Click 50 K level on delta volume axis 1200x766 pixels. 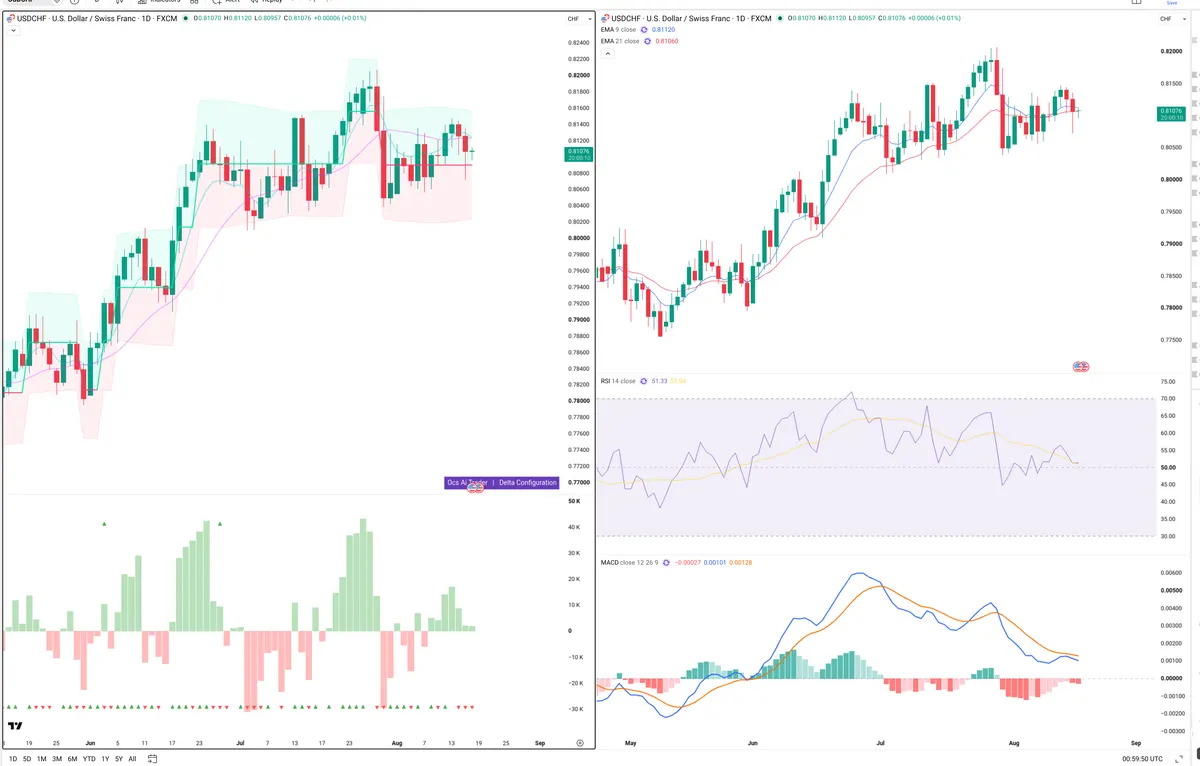[x=574, y=501]
